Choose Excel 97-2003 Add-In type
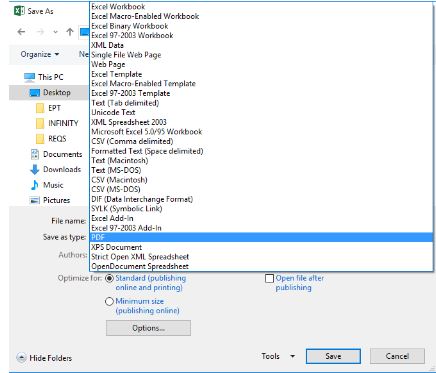The image size is (436, 373). coord(262,228)
